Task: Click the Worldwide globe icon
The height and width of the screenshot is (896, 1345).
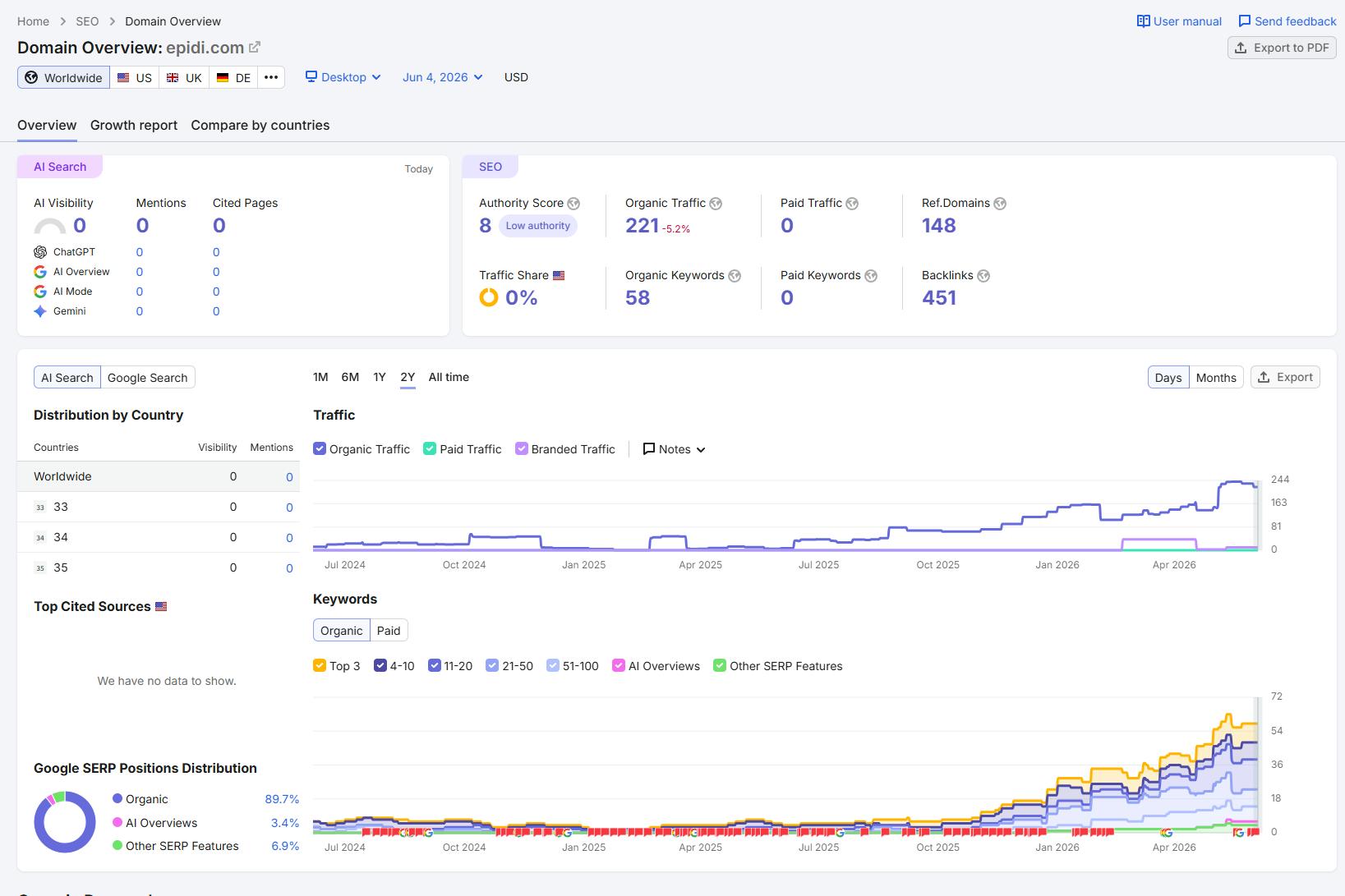Action: click(x=31, y=77)
